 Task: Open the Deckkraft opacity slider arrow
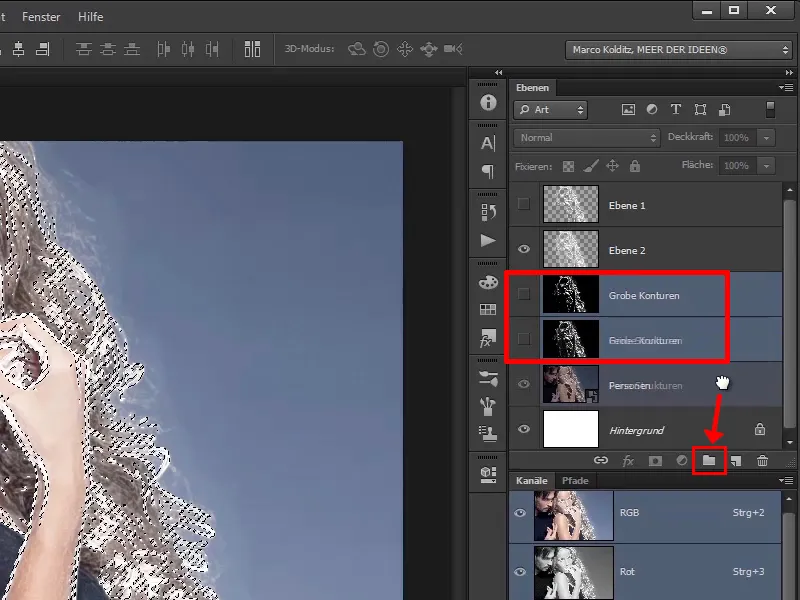coord(766,138)
